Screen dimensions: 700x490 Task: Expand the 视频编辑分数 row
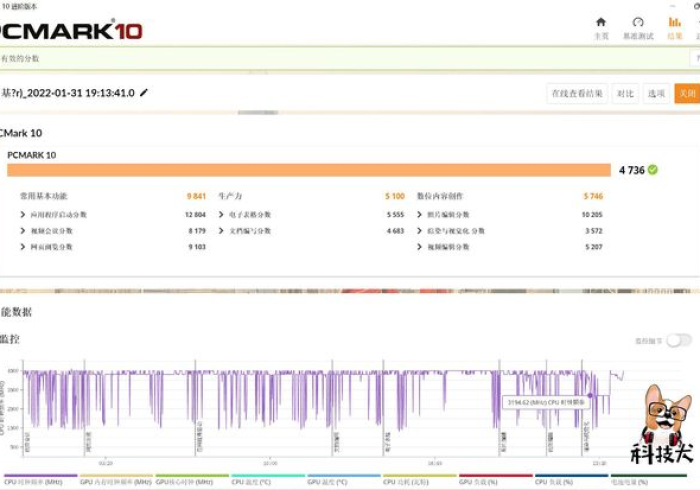pos(419,247)
